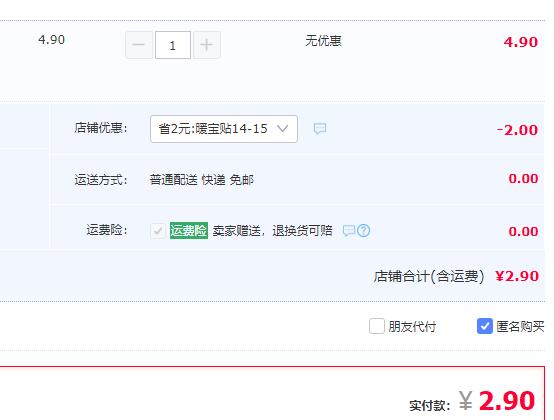Click the dropdown chevron next to 暖宝贴14-15
This screenshot has width=554, height=420.
pos(283,129)
